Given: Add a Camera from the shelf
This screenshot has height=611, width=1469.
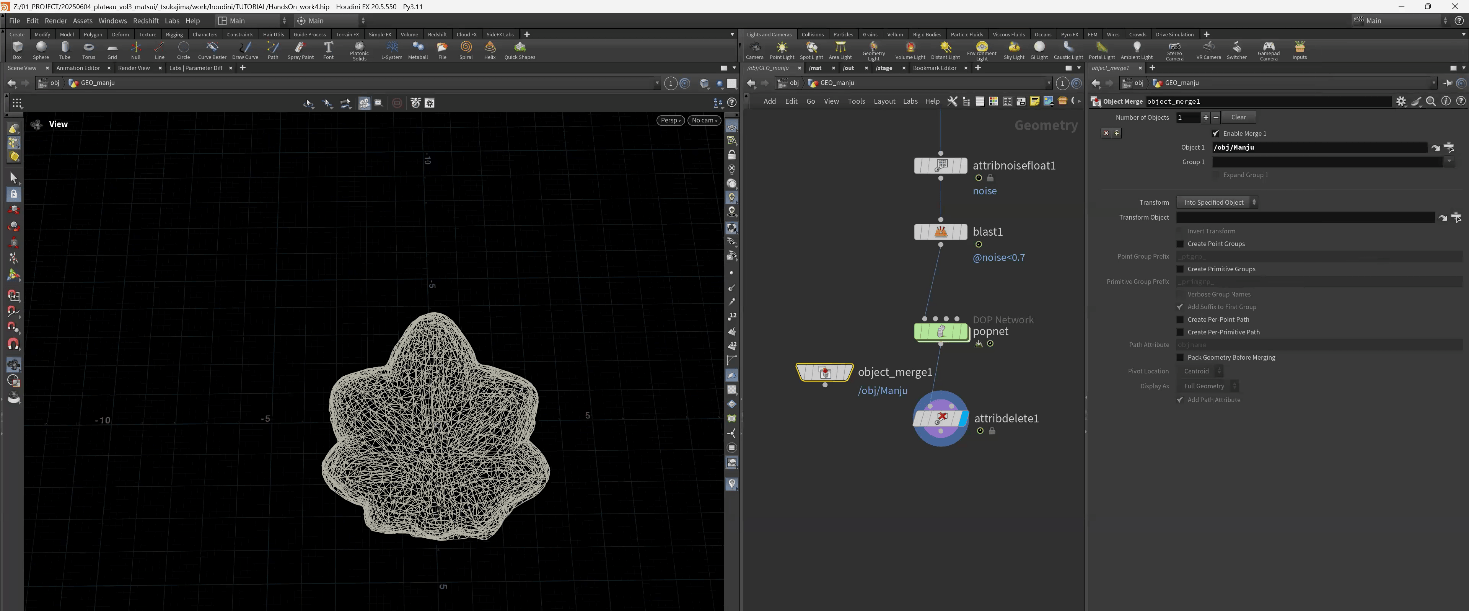Looking at the screenshot, I should coord(754,48).
